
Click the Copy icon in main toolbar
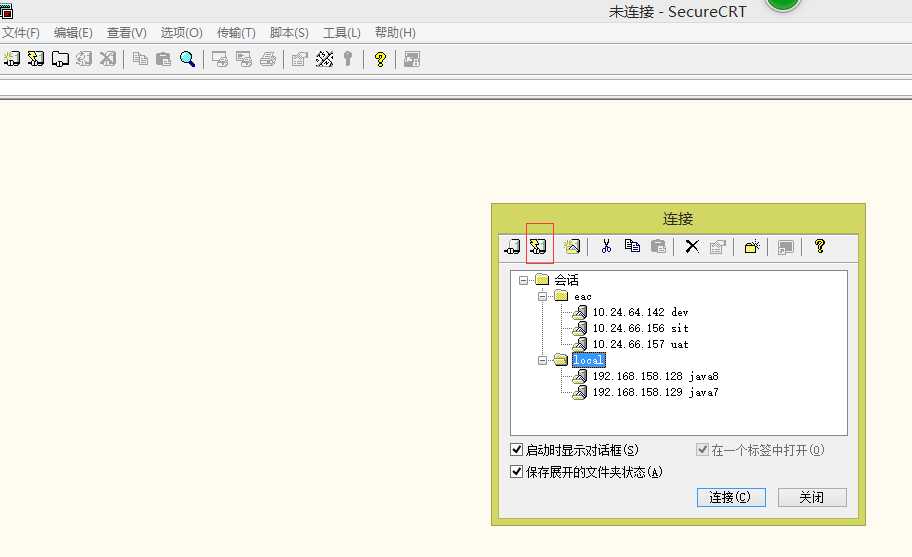140,59
